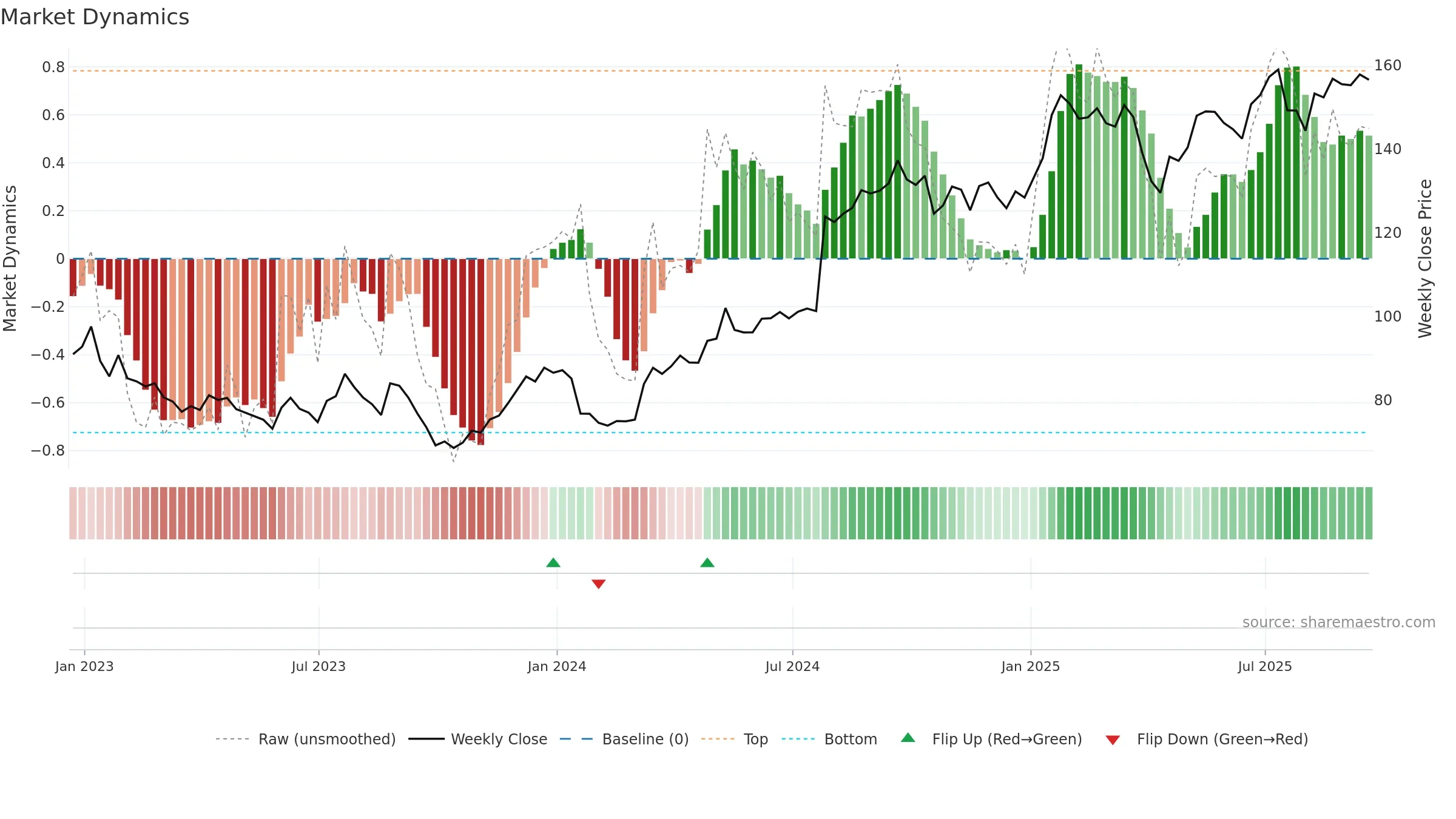This screenshot has height=819, width=1456.
Task: Click the Jan 2024 axis label
Action: pyautogui.click(x=557, y=666)
